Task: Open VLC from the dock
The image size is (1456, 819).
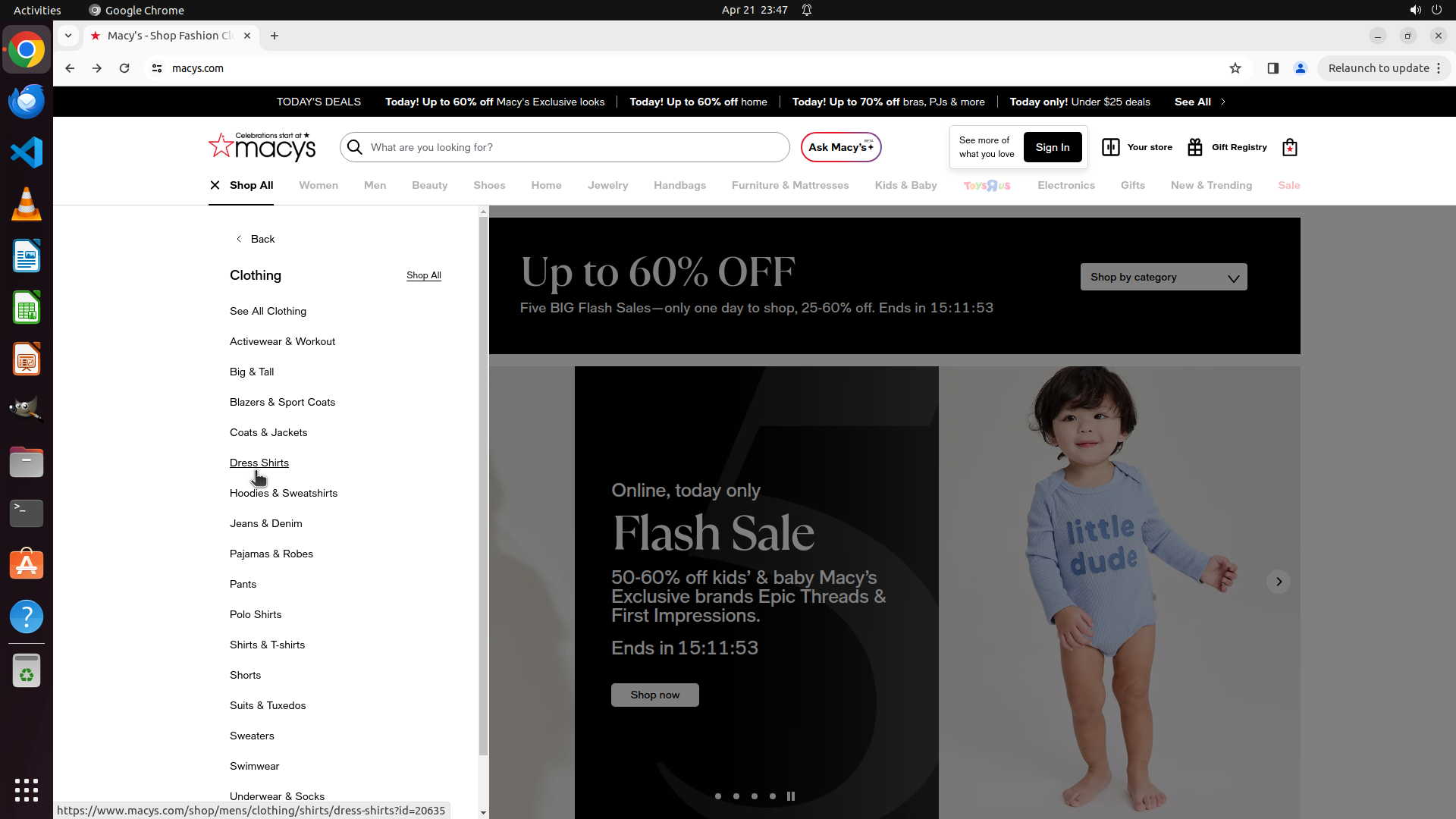Action: coord(27,204)
